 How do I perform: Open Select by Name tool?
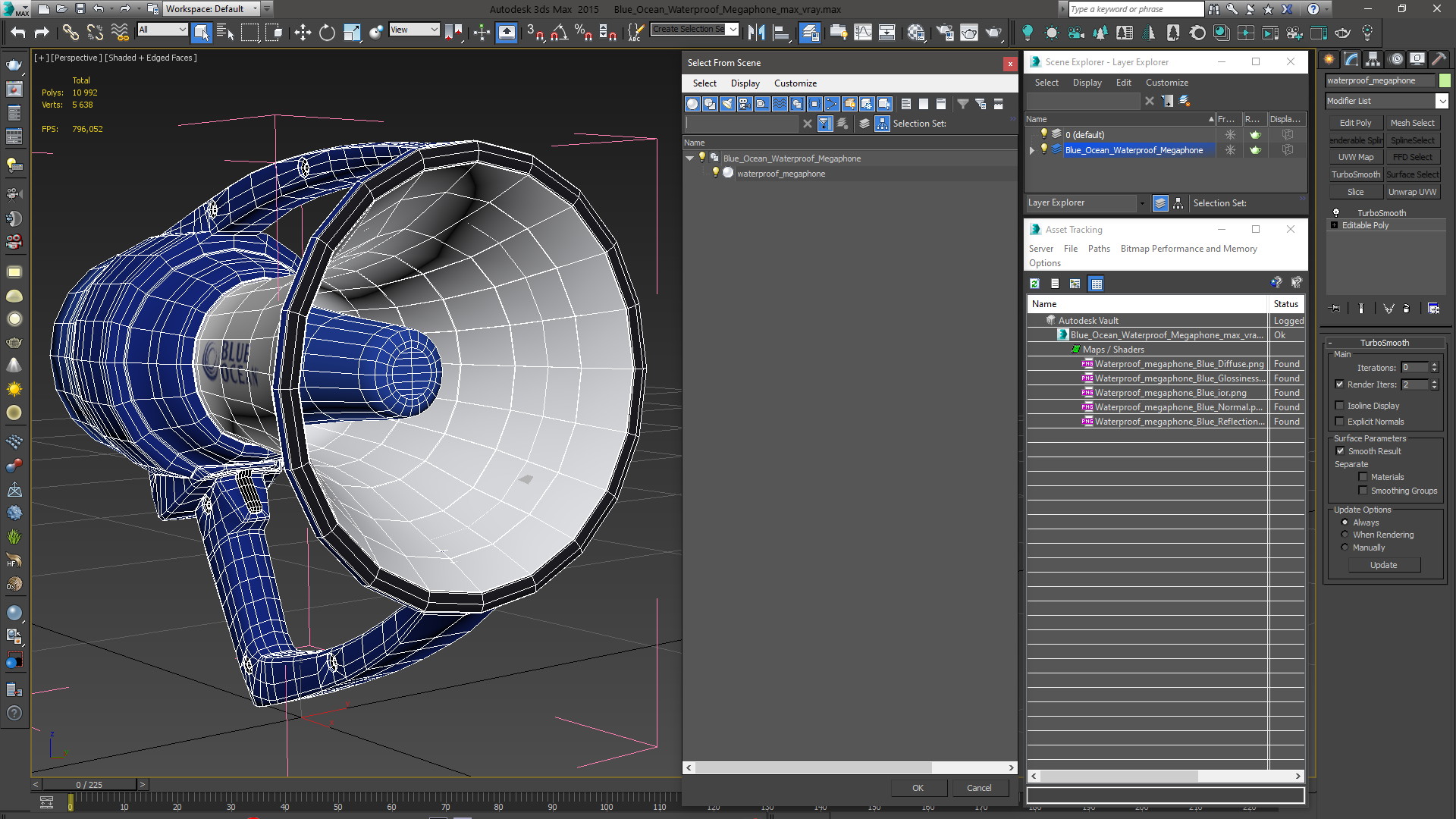[225, 32]
